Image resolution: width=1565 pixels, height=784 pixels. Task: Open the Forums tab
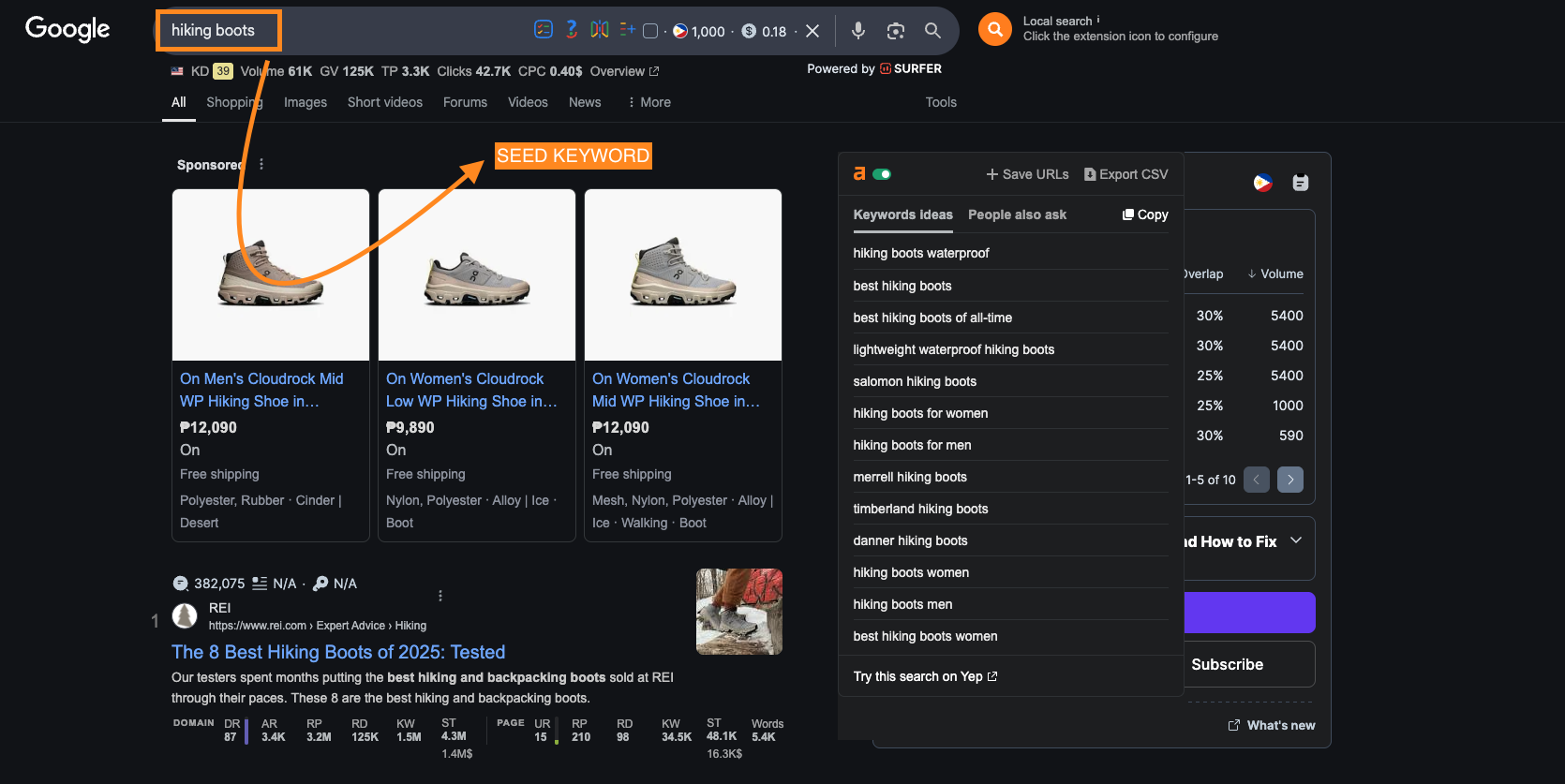pyautogui.click(x=465, y=102)
